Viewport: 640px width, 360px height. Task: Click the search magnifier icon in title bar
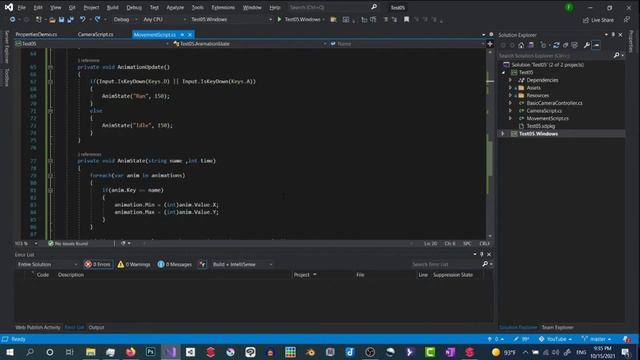click(374, 7)
